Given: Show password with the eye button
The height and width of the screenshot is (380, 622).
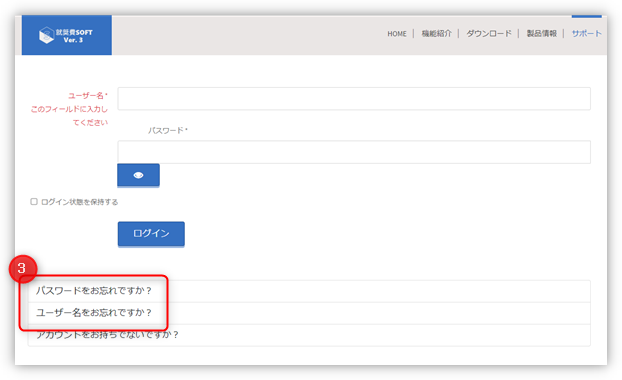Looking at the screenshot, I should pyautogui.click(x=138, y=175).
